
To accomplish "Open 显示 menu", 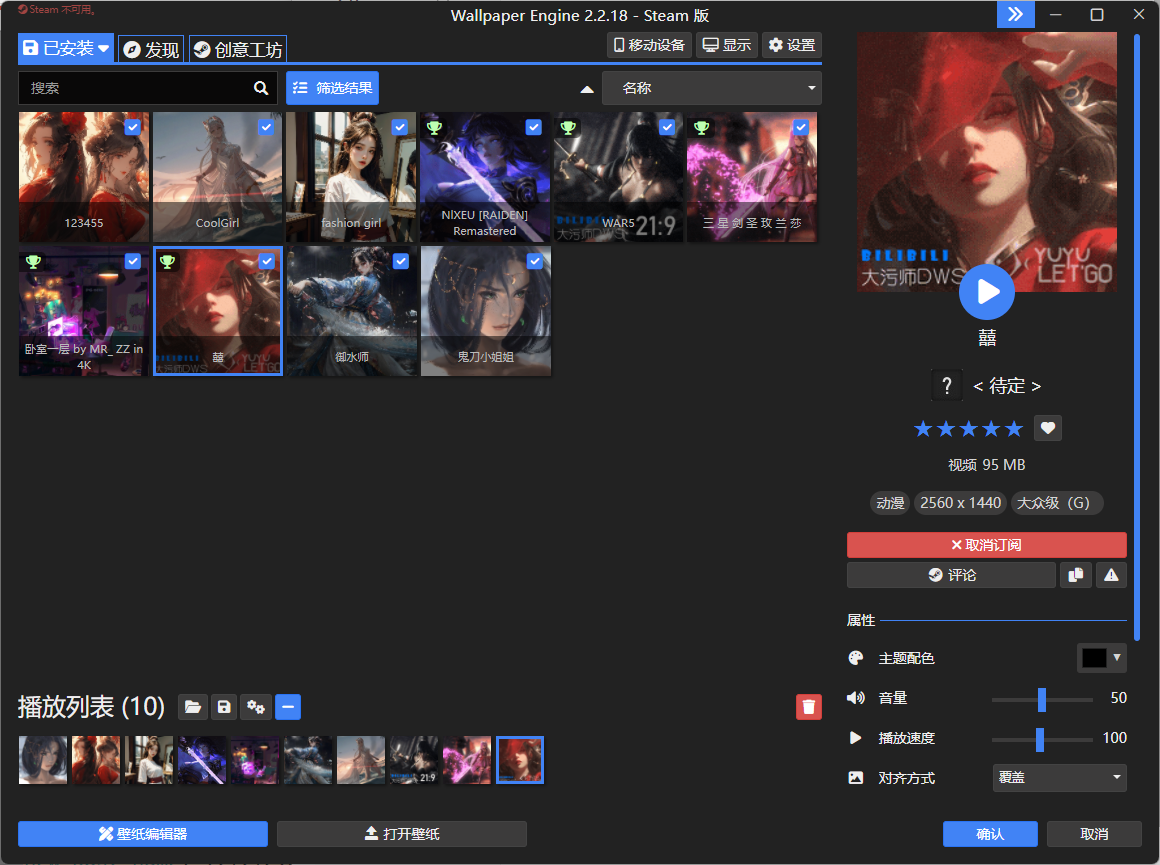I will 726,45.
